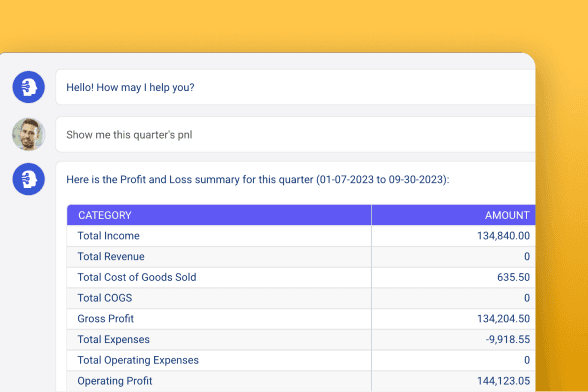
Task: Click the Profit and Loss summary text
Action: (x=258, y=179)
